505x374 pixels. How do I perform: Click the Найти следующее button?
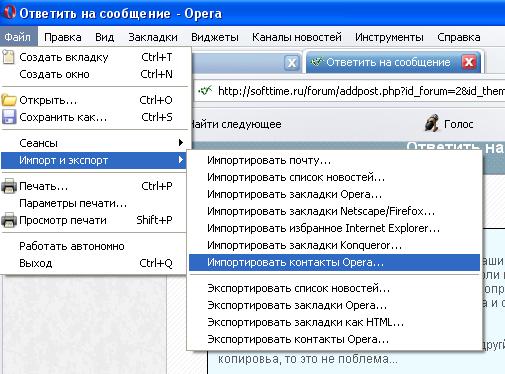(x=236, y=124)
